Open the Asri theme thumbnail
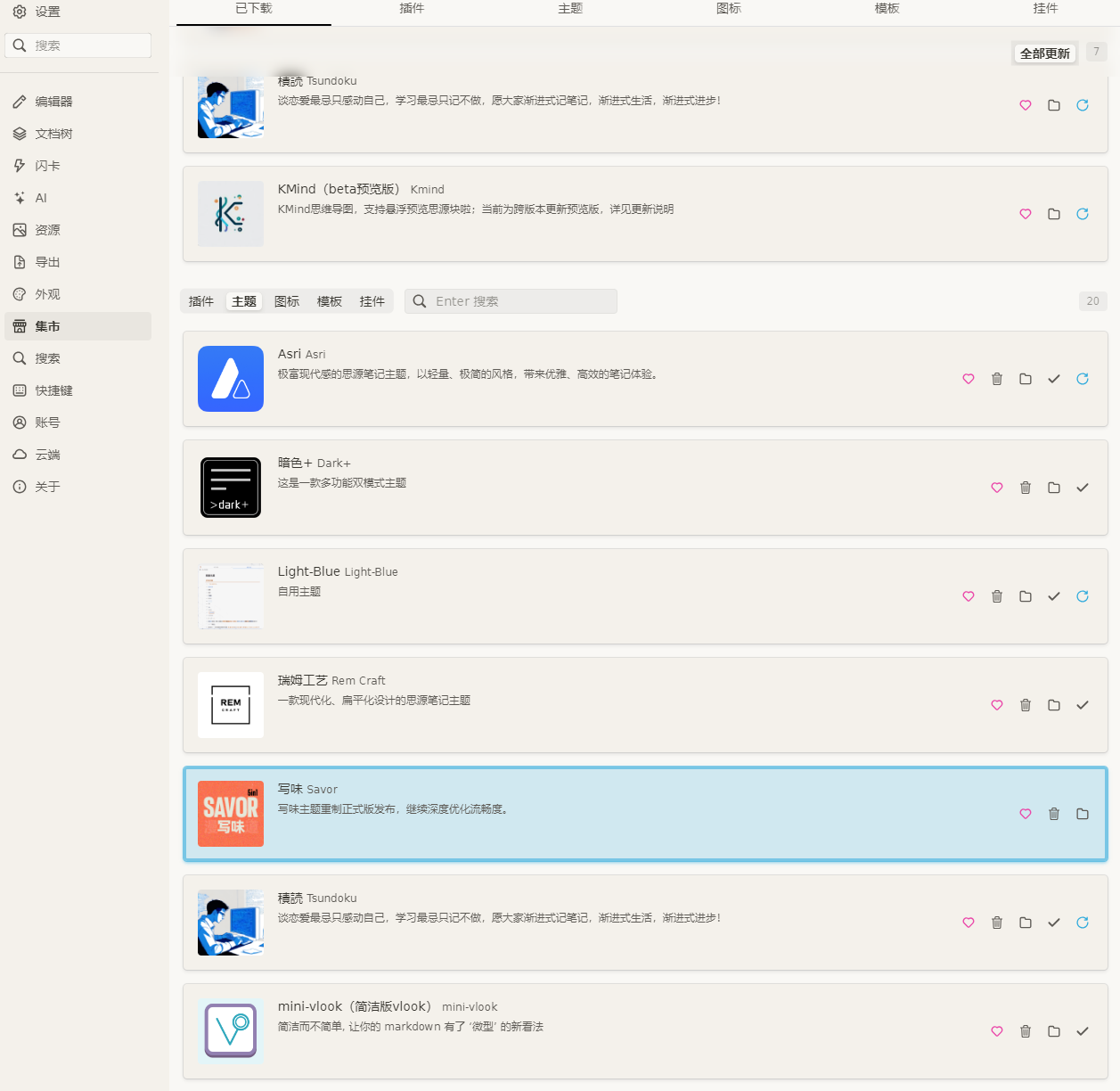 tap(231, 379)
